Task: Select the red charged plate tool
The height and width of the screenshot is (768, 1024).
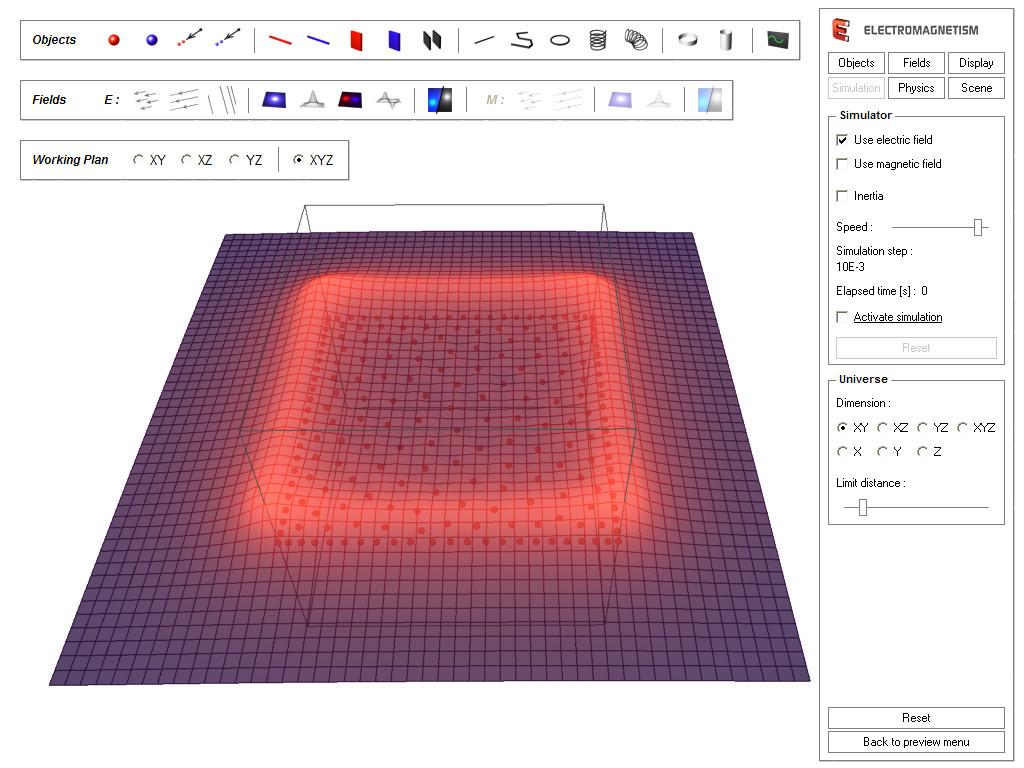Action: (356, 39)
